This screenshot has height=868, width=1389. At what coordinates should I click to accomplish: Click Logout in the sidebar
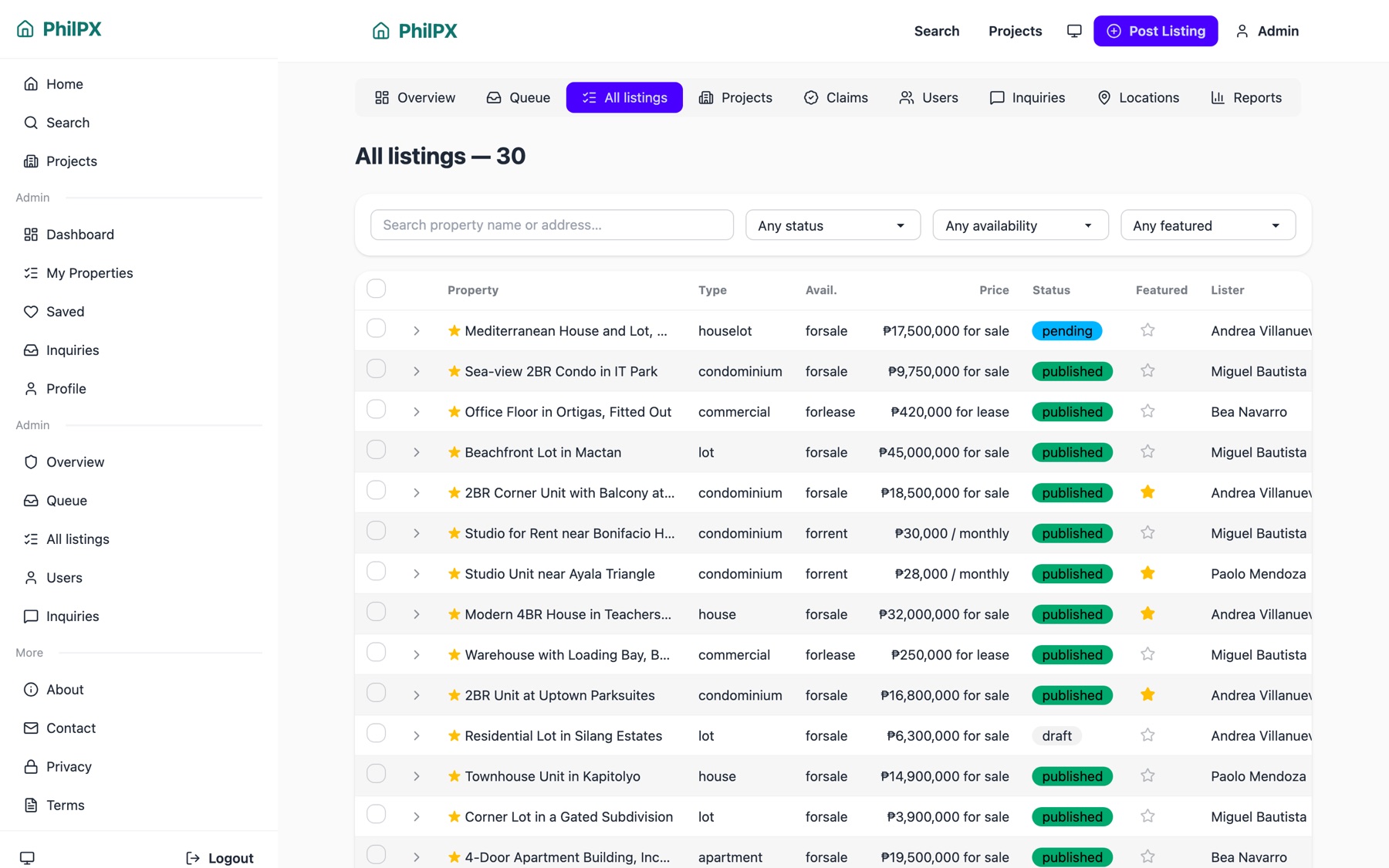[220, 858]
